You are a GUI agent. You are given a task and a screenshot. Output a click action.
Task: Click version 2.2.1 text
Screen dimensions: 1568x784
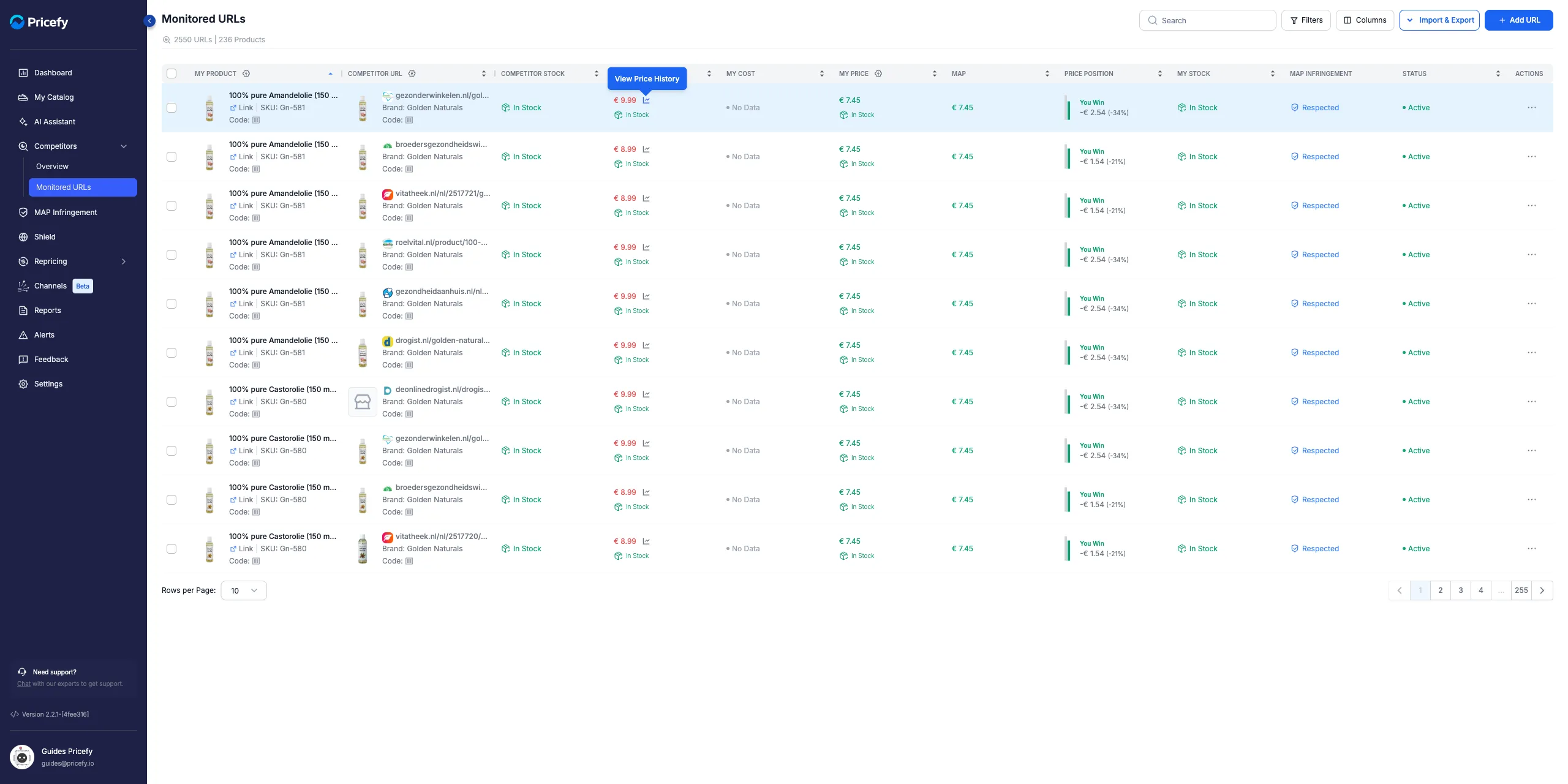(55, 714)
